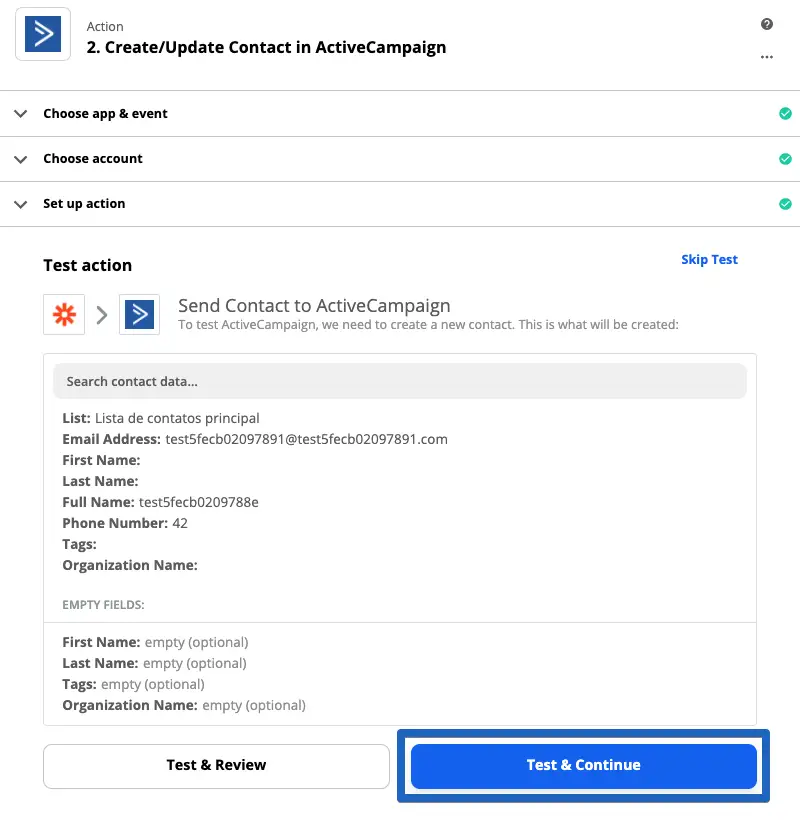800x831 pixels.
Task: Click the green checkmark beside Choose account
Action: point(785,159)
